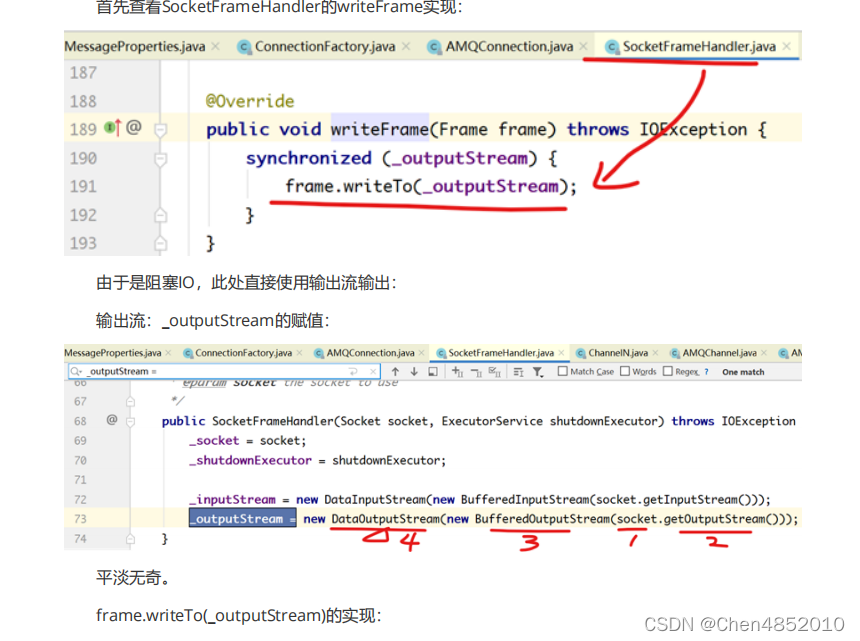Screen dimensions: 860x641
Task: Toggle multiline filter settings icon in find bar
Action: point(518,372)
